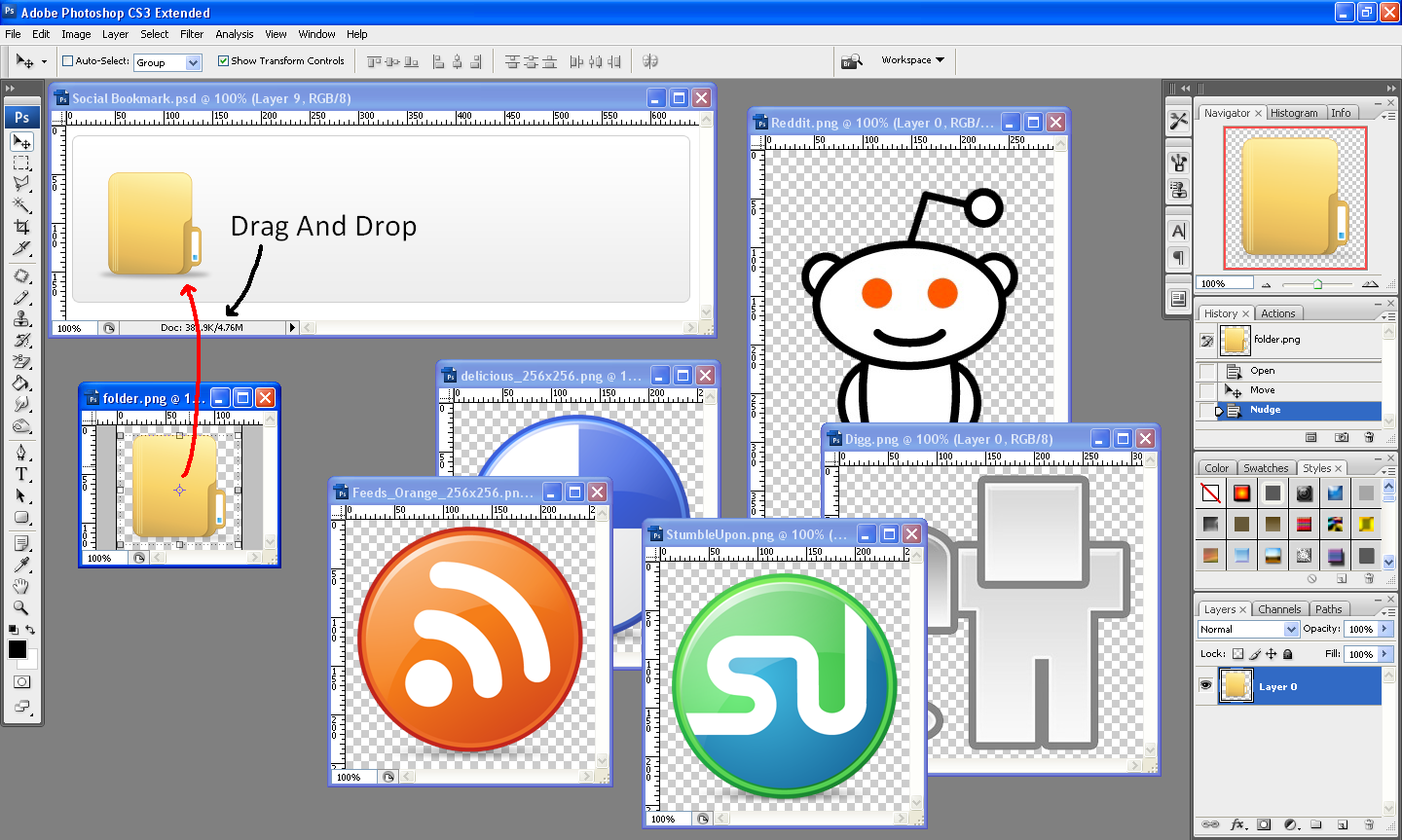Image resolution: width=1402 pixels, height=840 pixels.
Task: Add a layer mask
Action: pyautogui.click(x=1264, y=824)
